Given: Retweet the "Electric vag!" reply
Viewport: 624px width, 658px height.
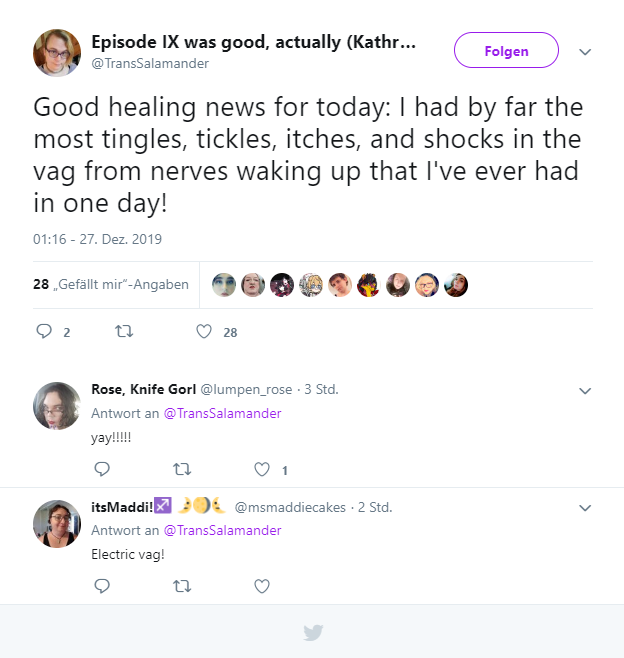Looking at the screenshot, I should click(182, 586).
